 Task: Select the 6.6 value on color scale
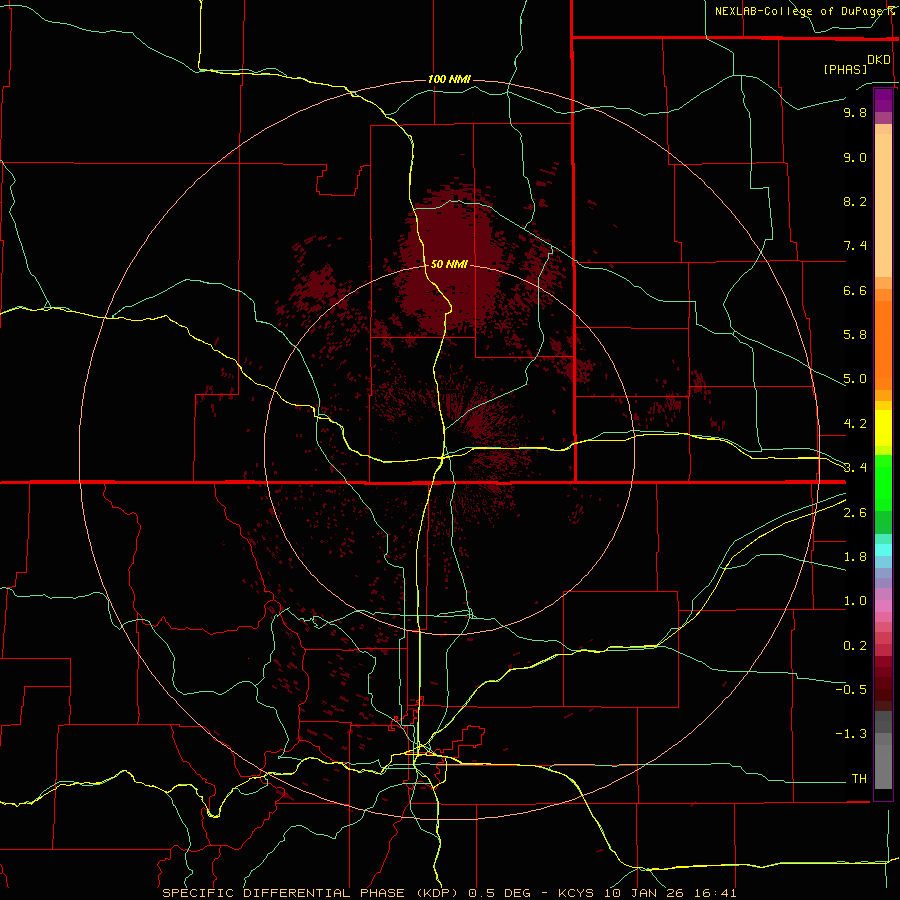[x=855, y=290]
